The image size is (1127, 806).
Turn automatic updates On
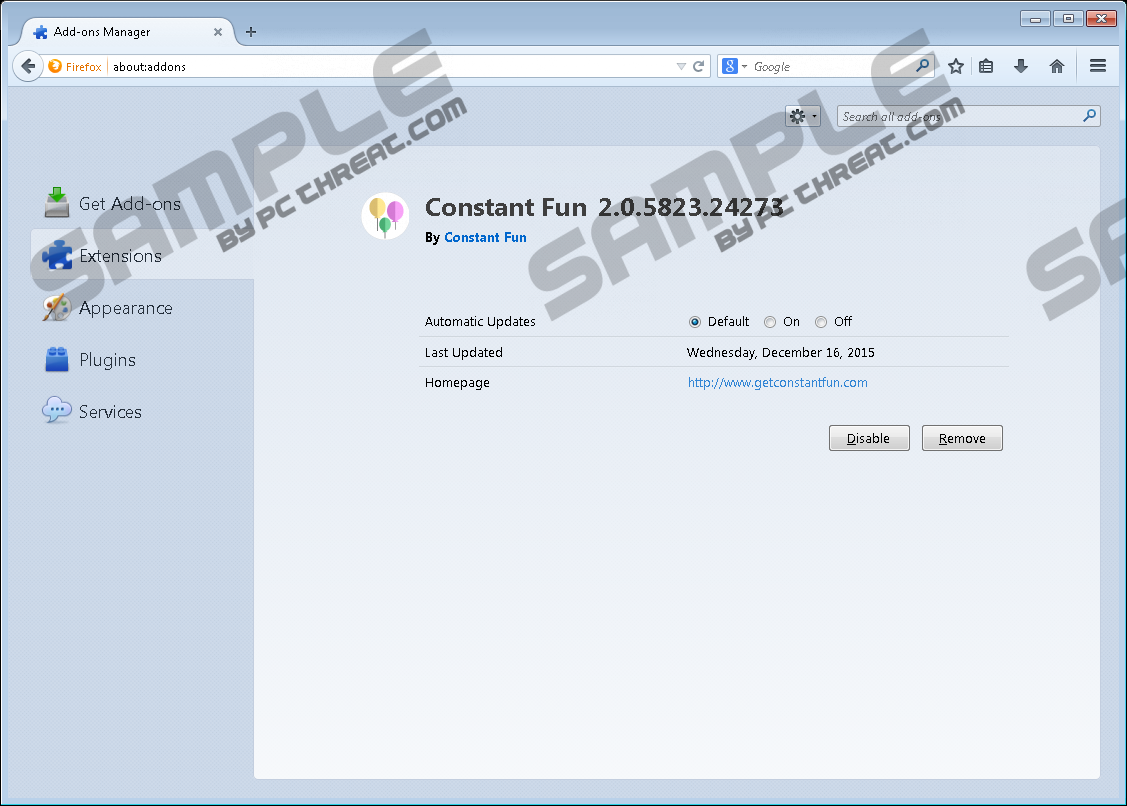coord(770,322)
